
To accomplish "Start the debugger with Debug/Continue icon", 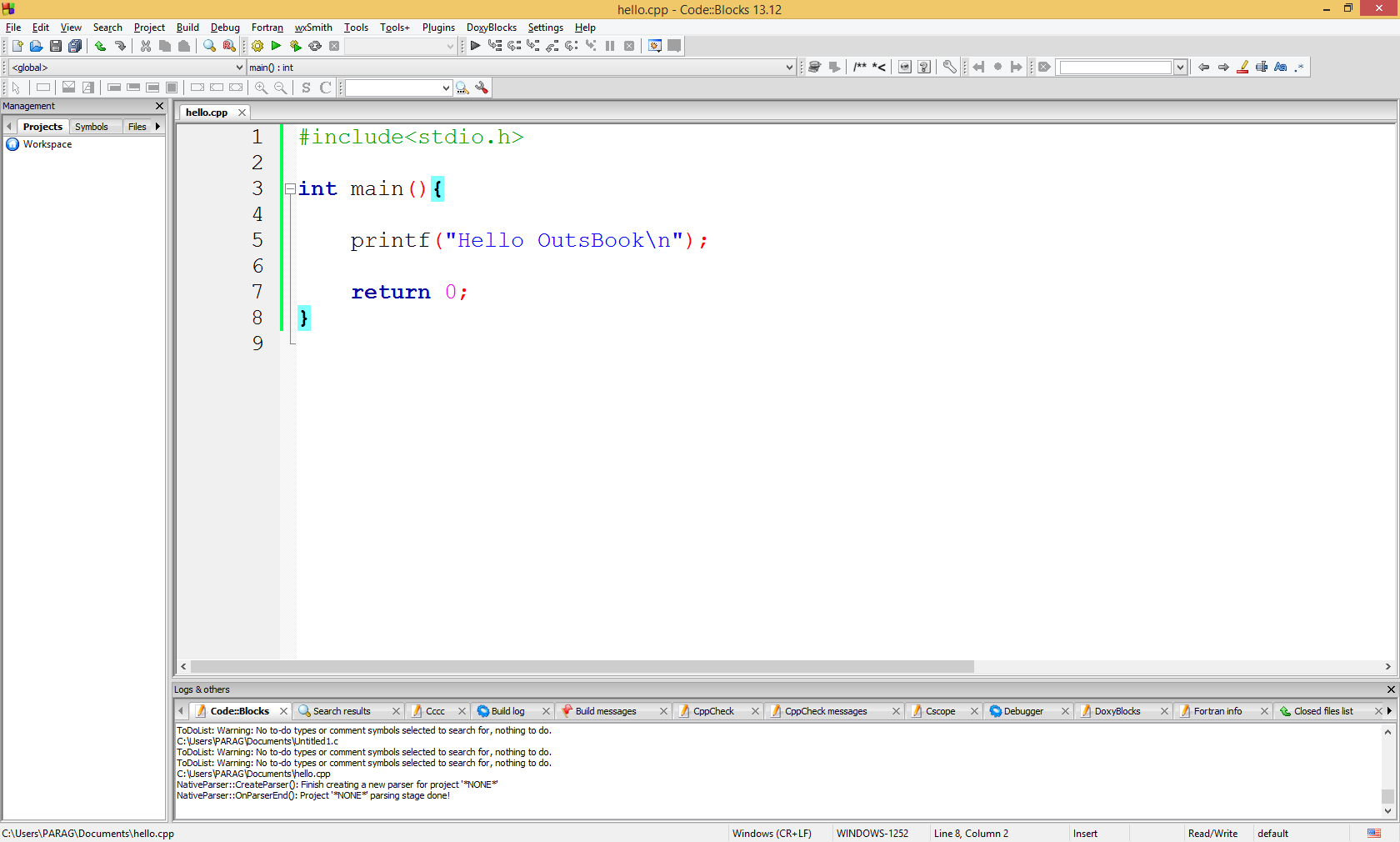I will point(475,46).
